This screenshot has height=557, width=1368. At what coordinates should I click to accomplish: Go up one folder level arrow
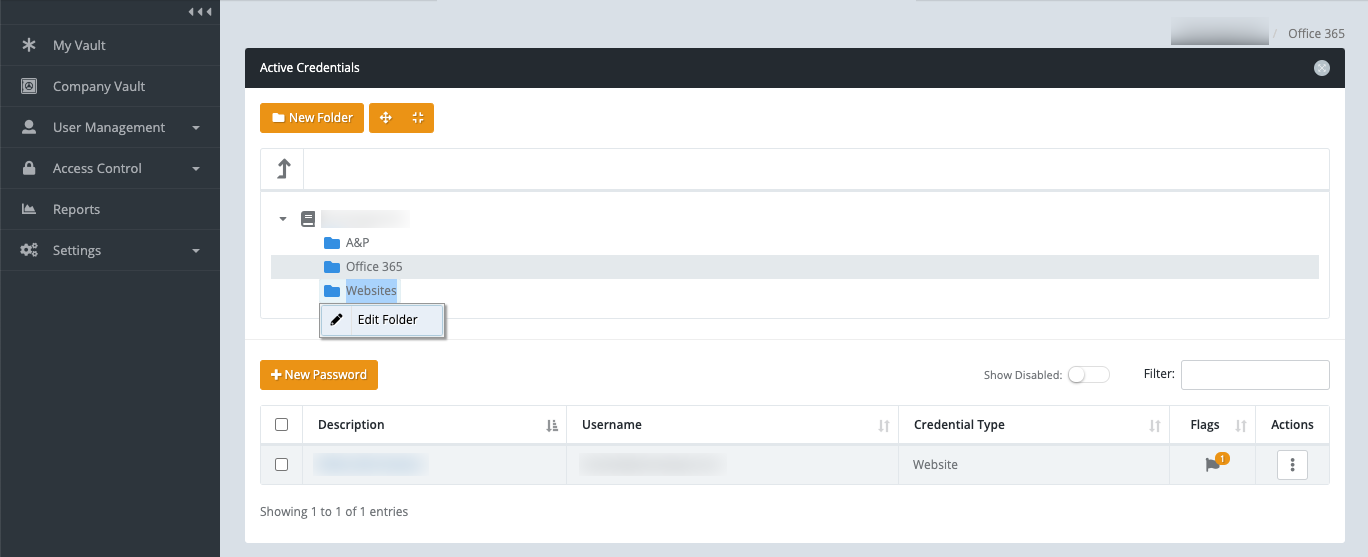point(282,169)
